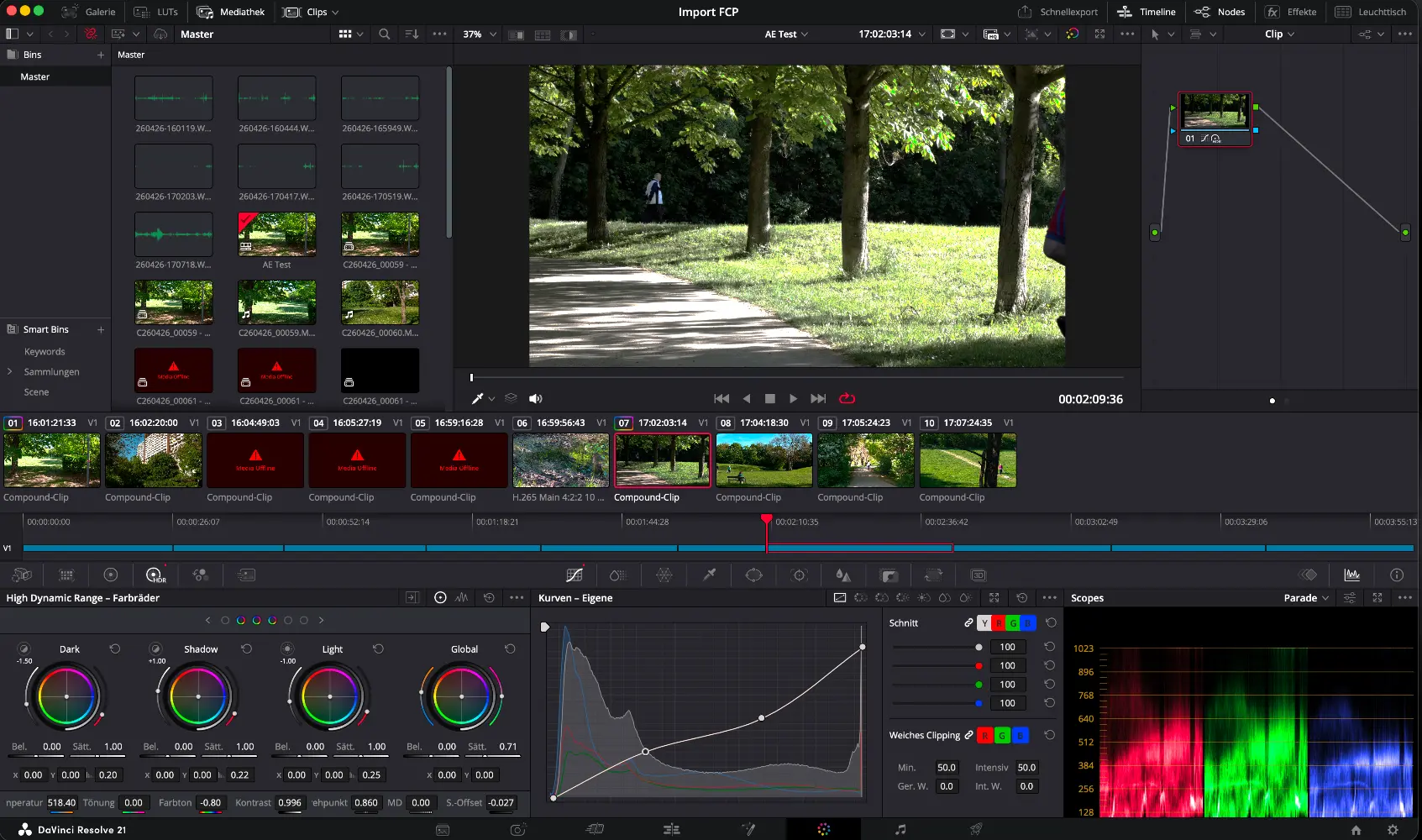Click the cloud download icon
Screen dimensions: 1422x840
coord(160,34)
